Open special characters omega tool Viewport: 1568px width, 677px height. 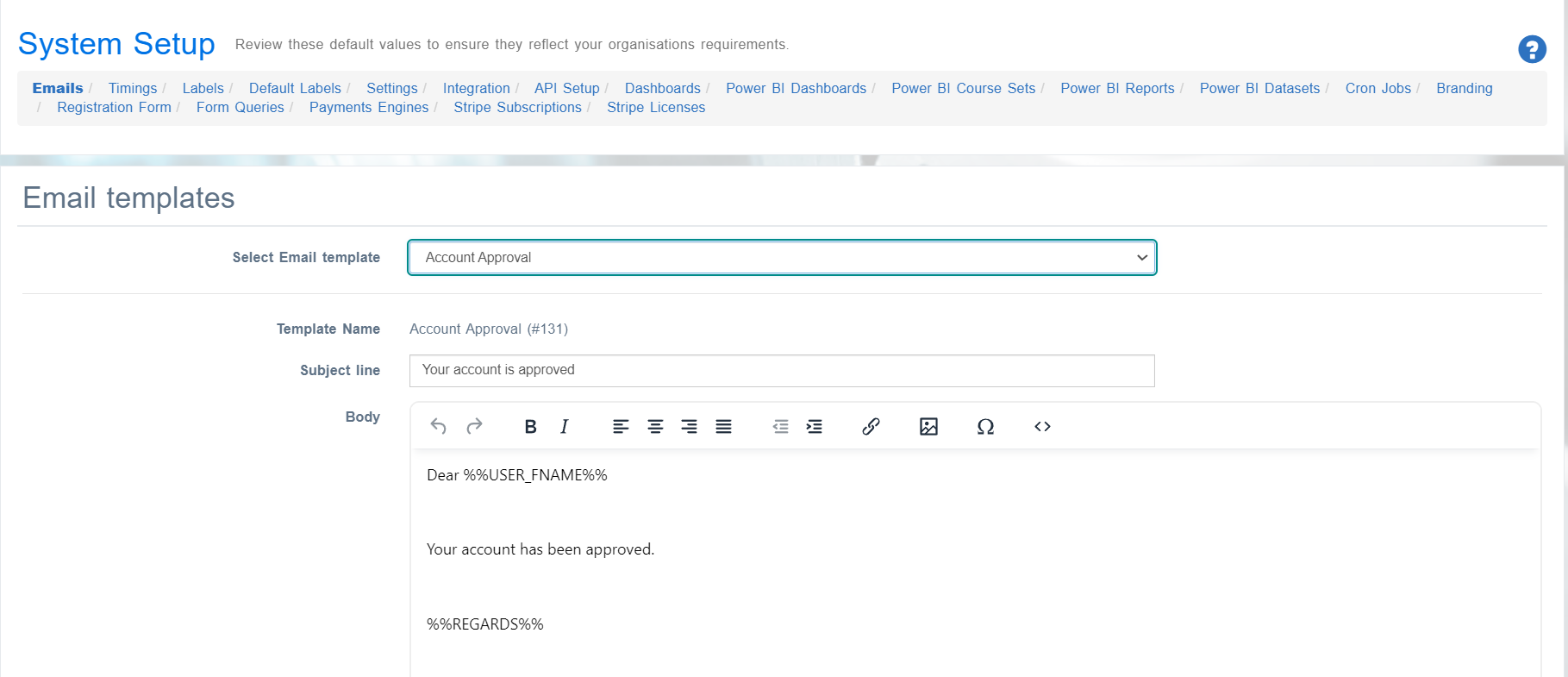(x=985, y=426)
